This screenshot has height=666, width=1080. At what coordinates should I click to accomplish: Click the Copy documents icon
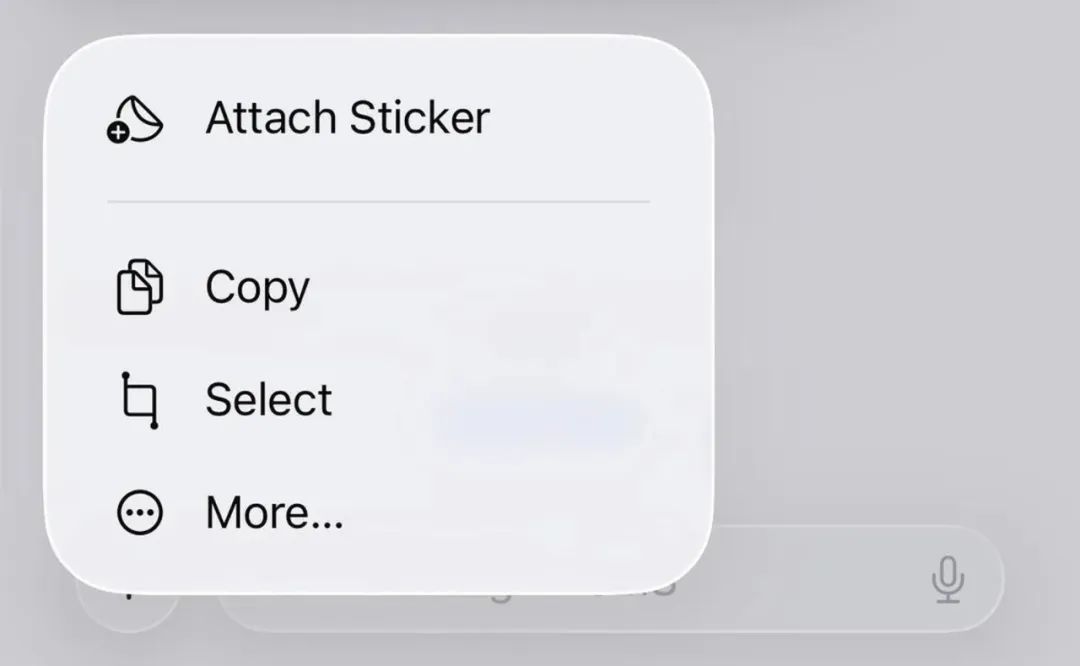(140, 287)
